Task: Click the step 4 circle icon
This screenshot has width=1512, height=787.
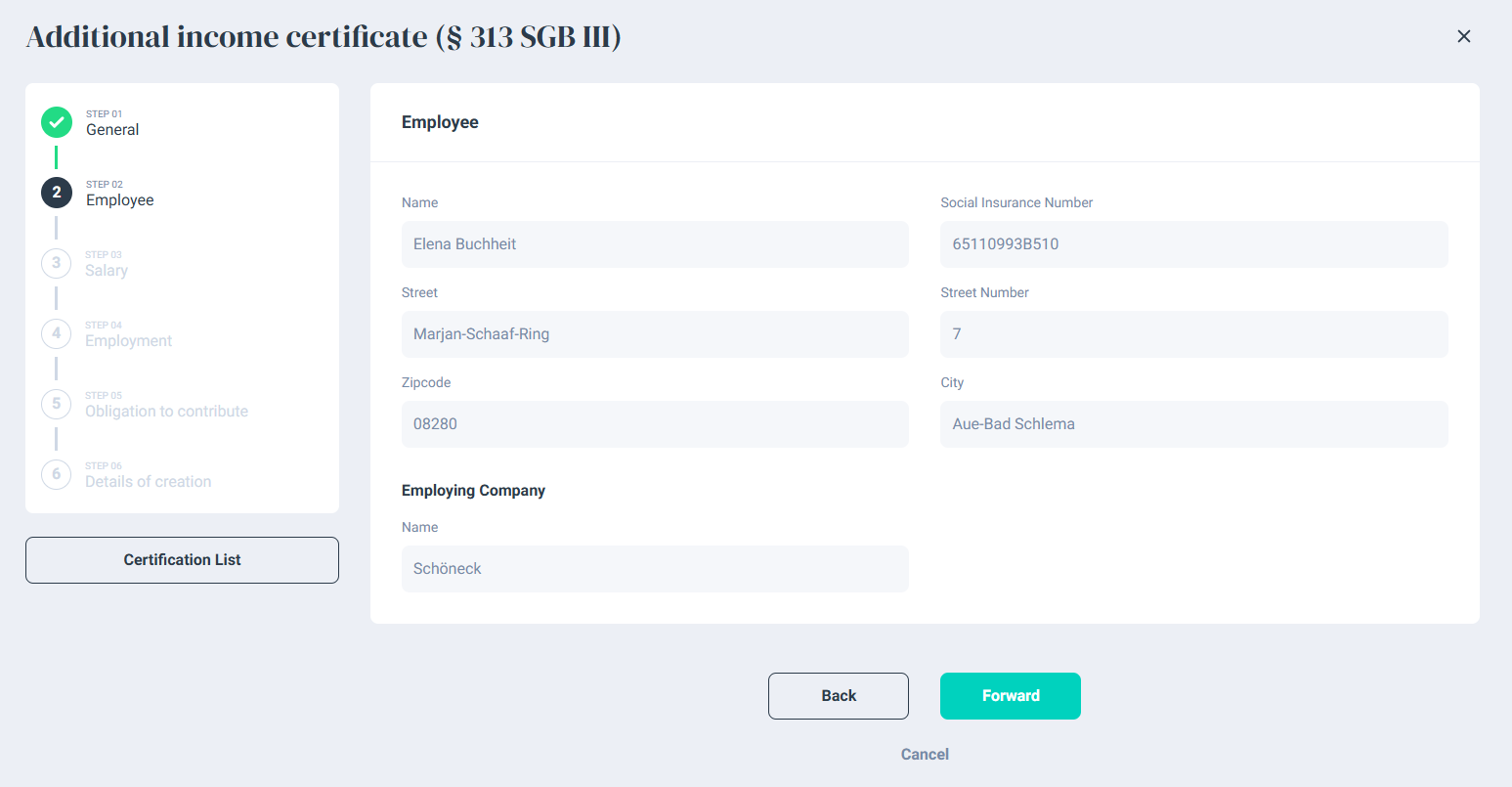Action: tap(57, 333)
